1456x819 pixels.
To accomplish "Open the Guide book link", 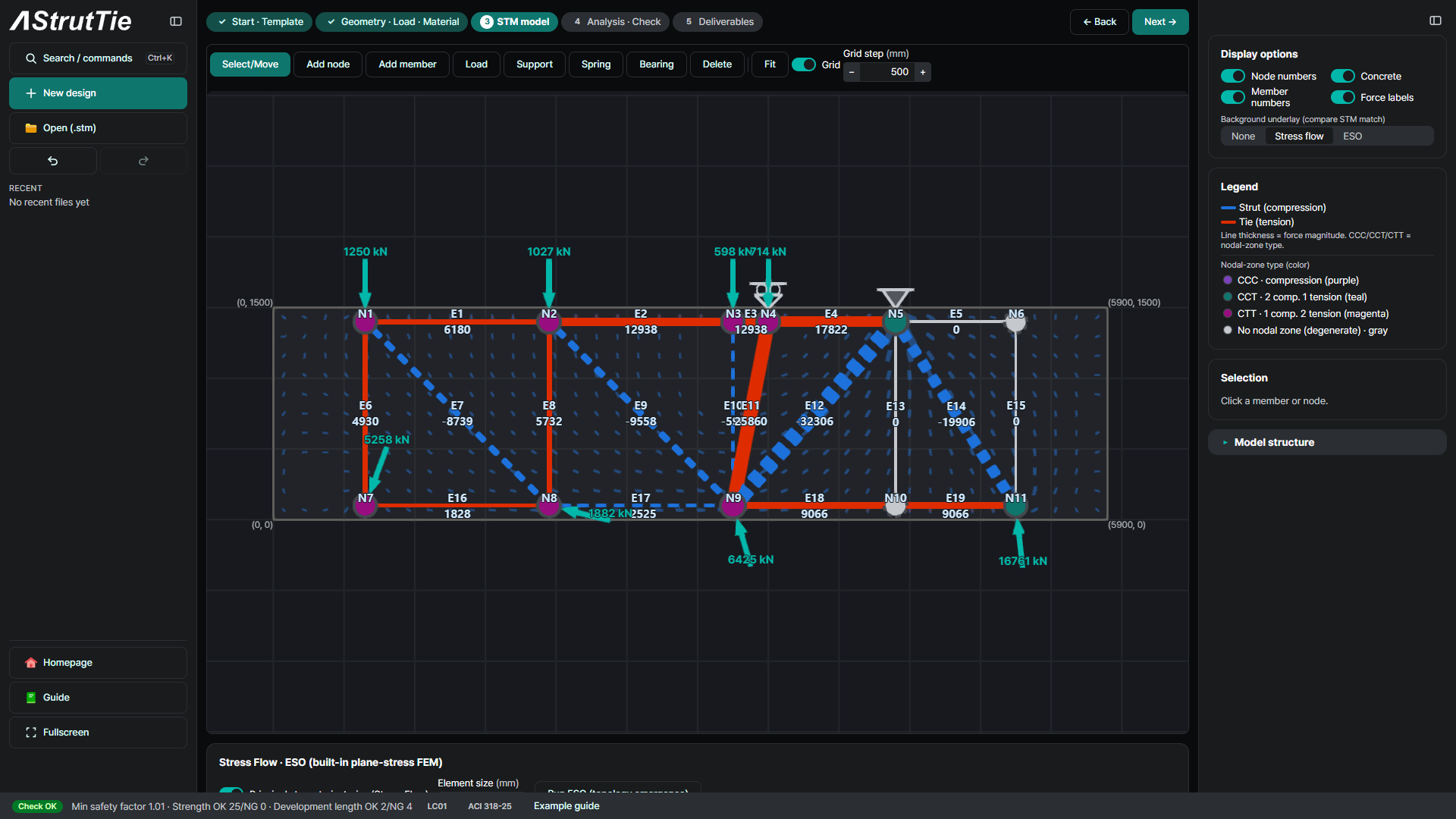I will coord(98,698).
